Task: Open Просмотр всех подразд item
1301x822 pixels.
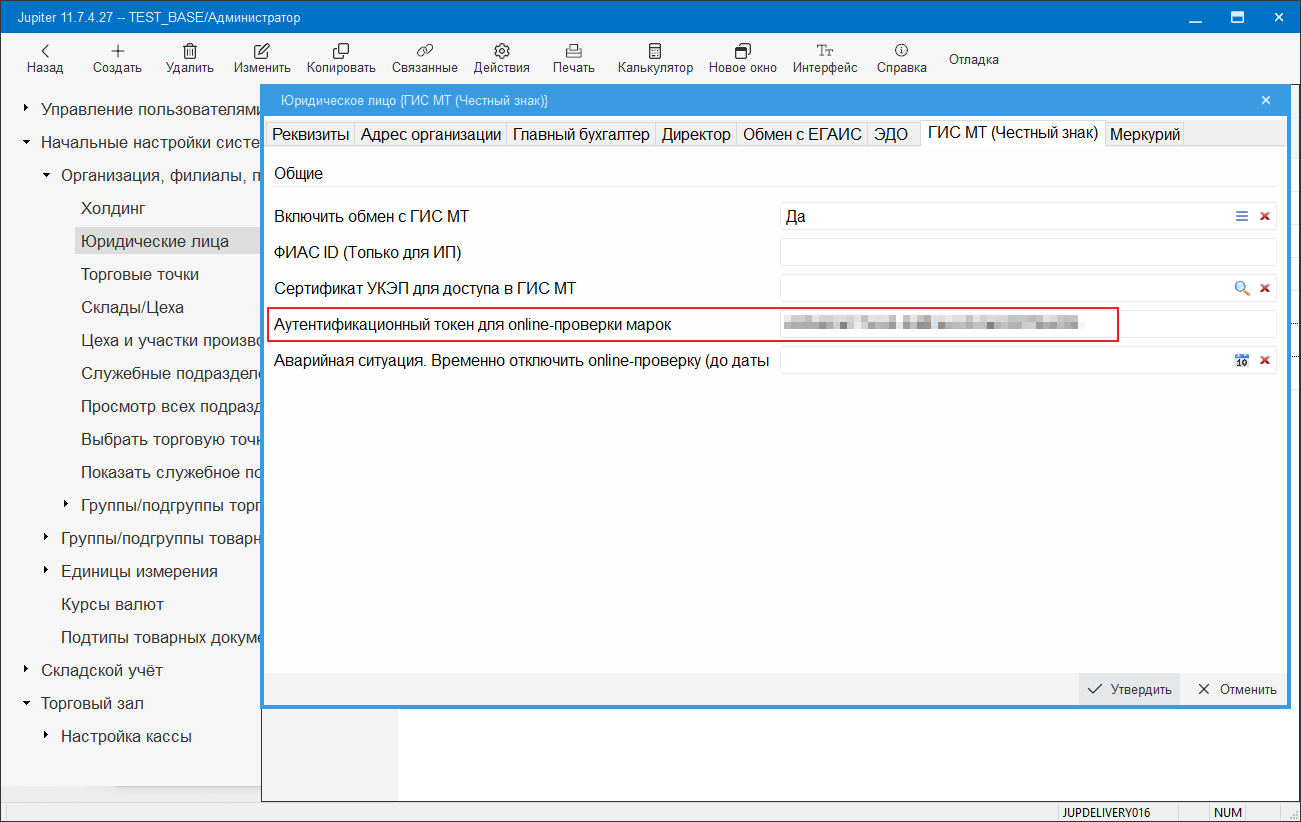Action: coord(170,406)
